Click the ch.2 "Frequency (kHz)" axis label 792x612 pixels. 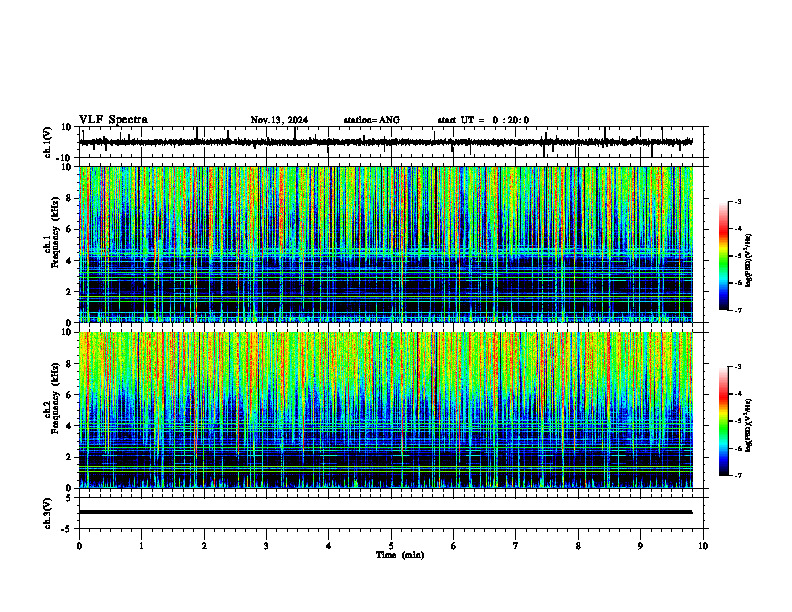click(x=55, y=398)
